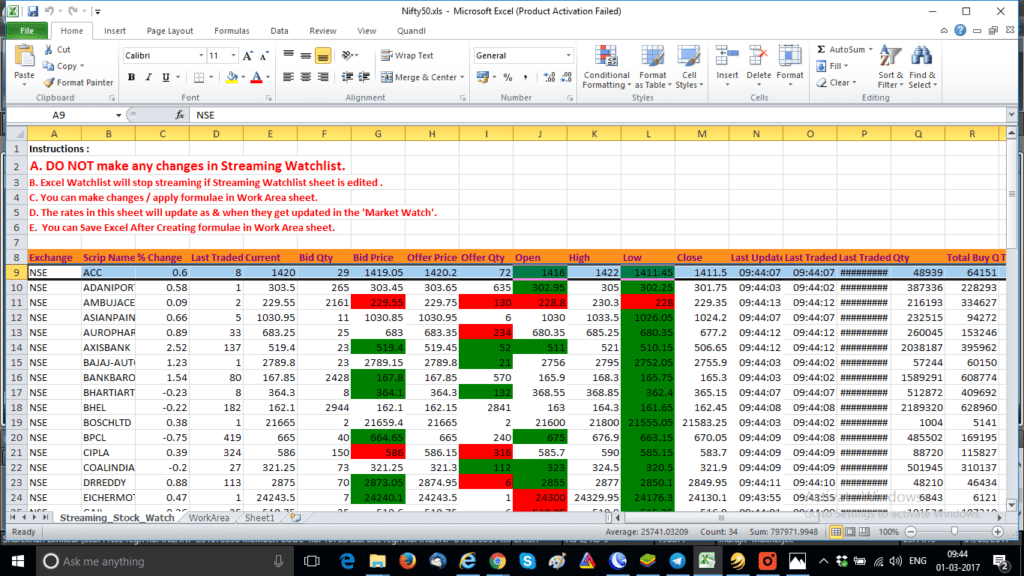Expand the formula bar
Image resolution: width=1024 pixels, height=576 pixels.
point(1011,115)
